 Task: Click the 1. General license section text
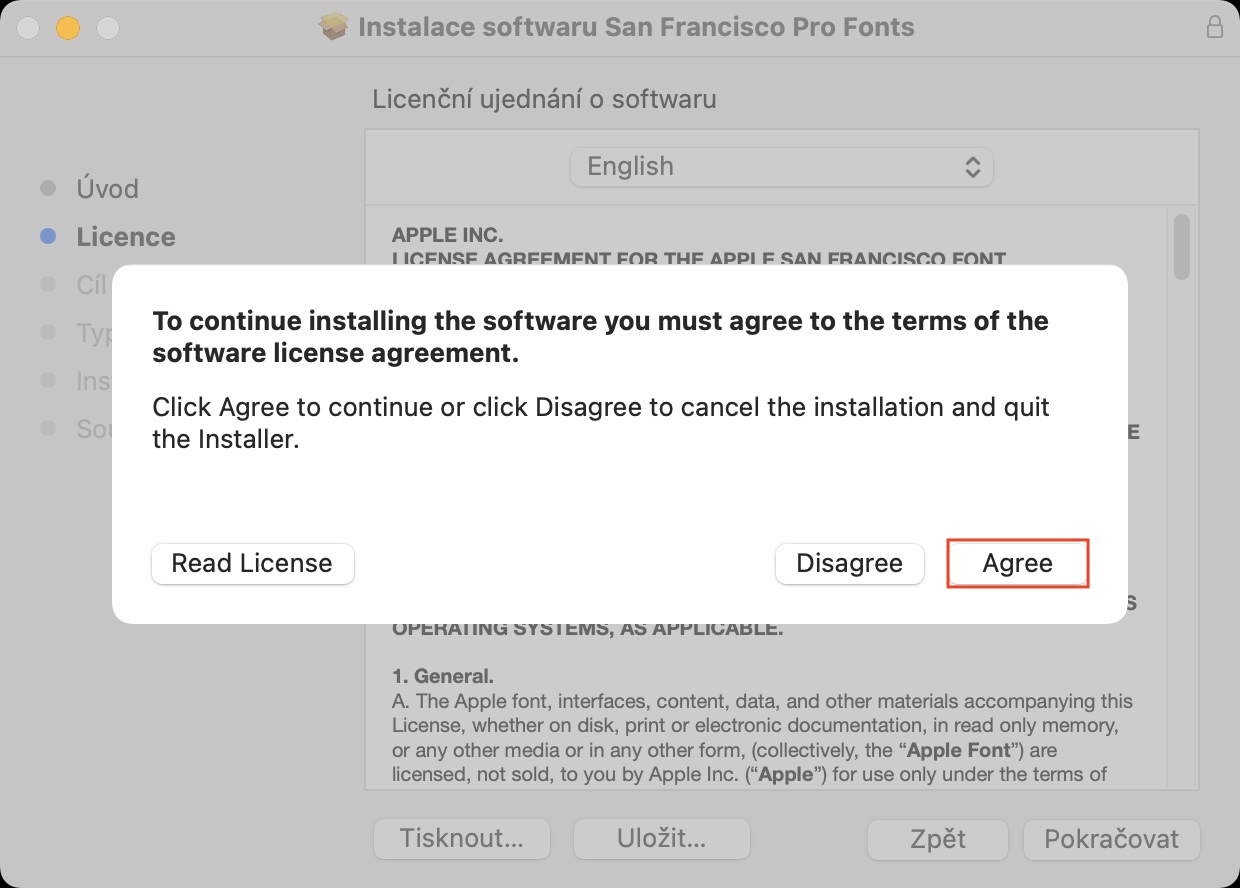click(x=443, y=677)
